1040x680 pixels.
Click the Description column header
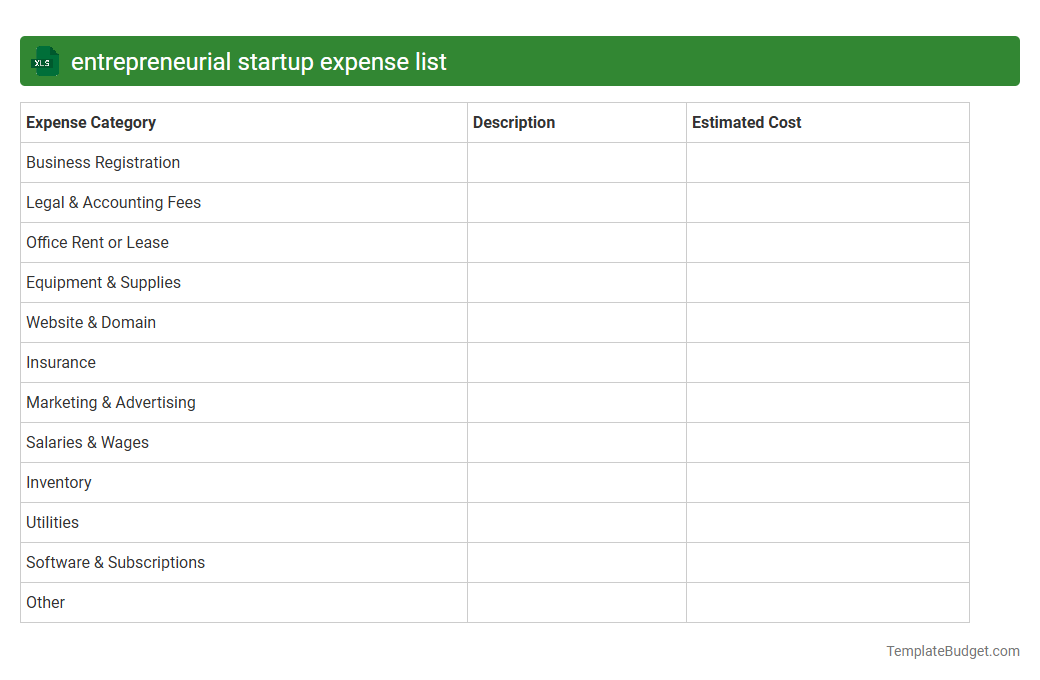tap(513, 122)
